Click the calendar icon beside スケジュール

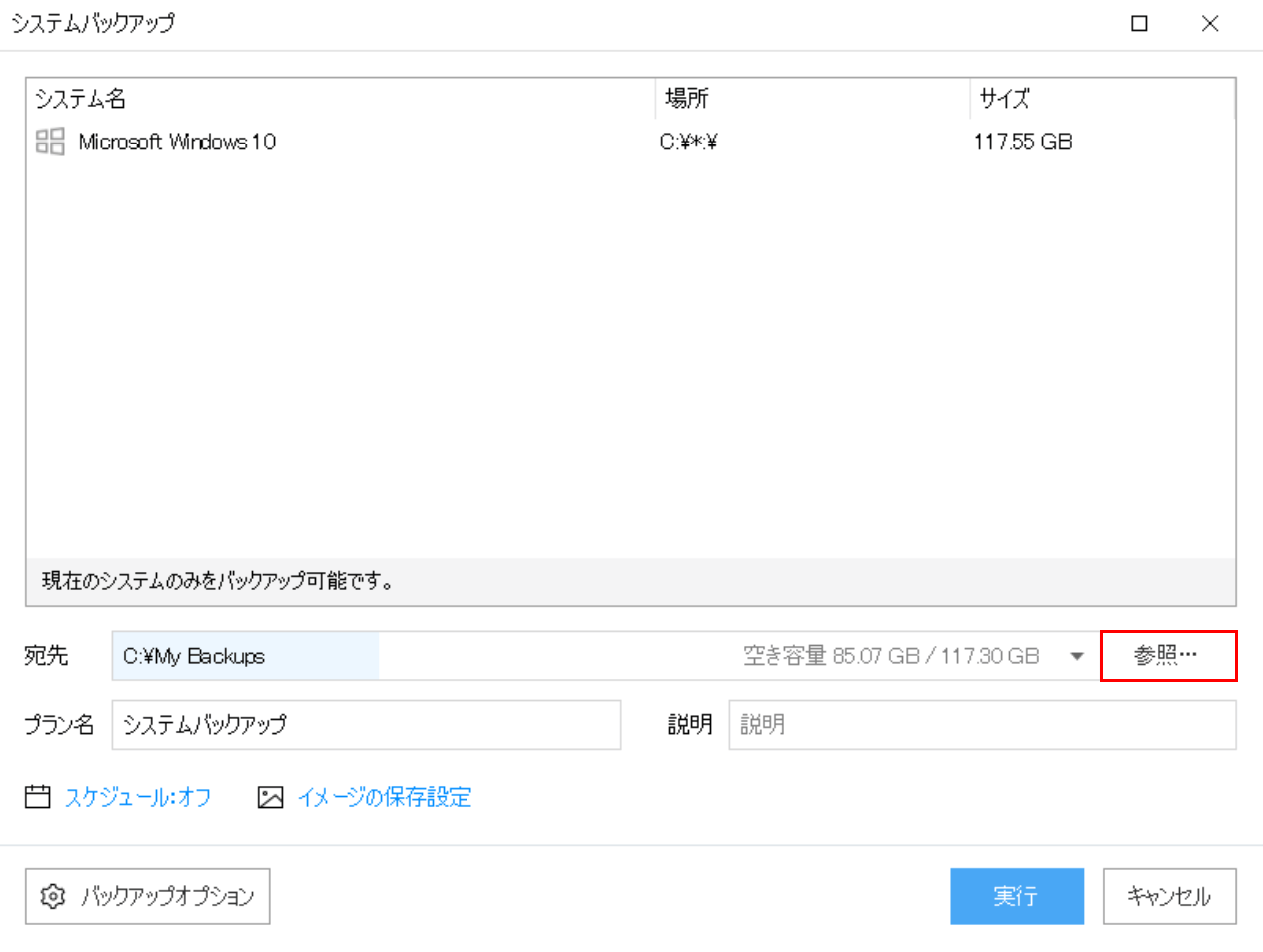[38, 797]
